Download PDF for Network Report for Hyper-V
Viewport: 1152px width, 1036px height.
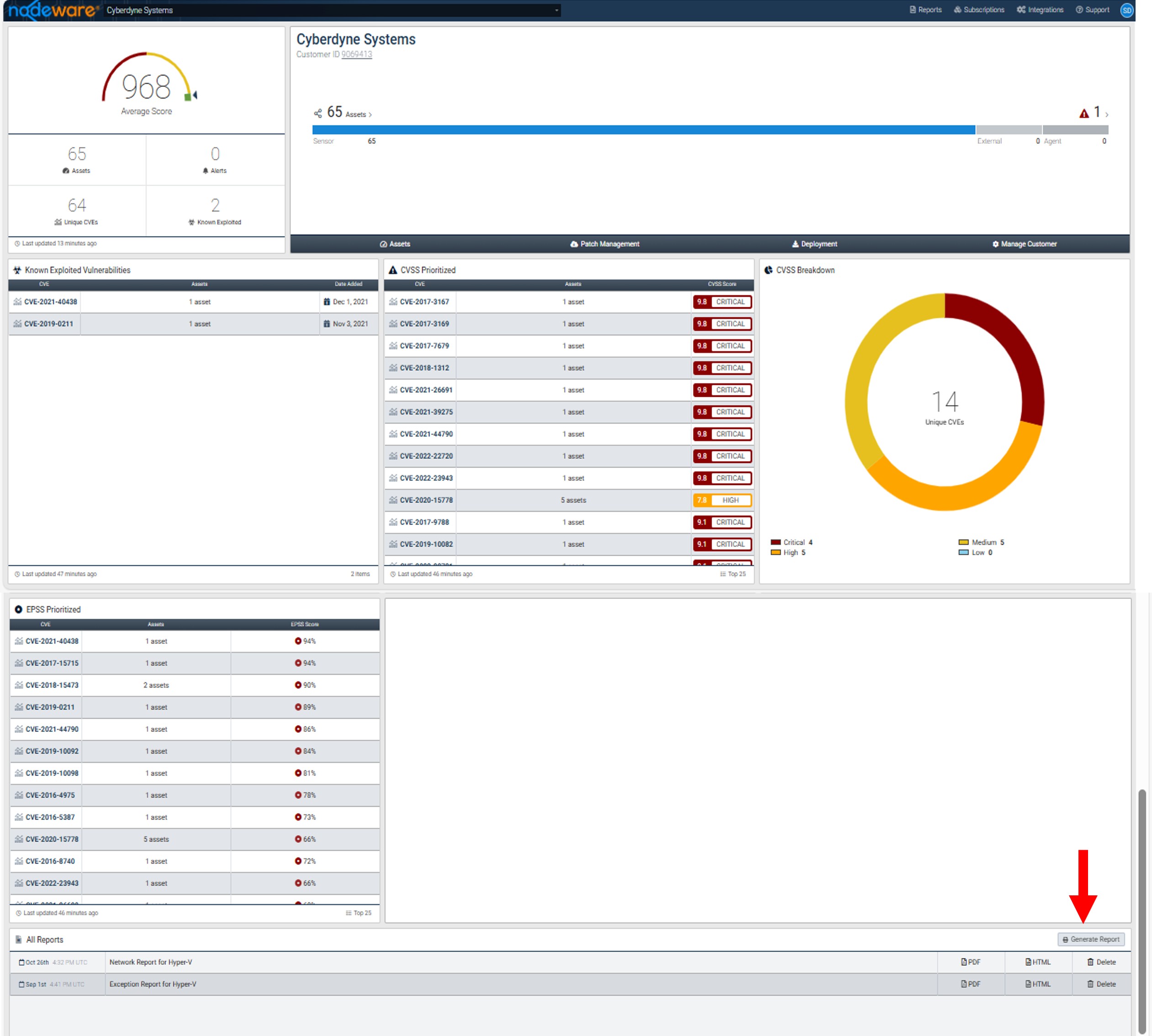(971, 962)
